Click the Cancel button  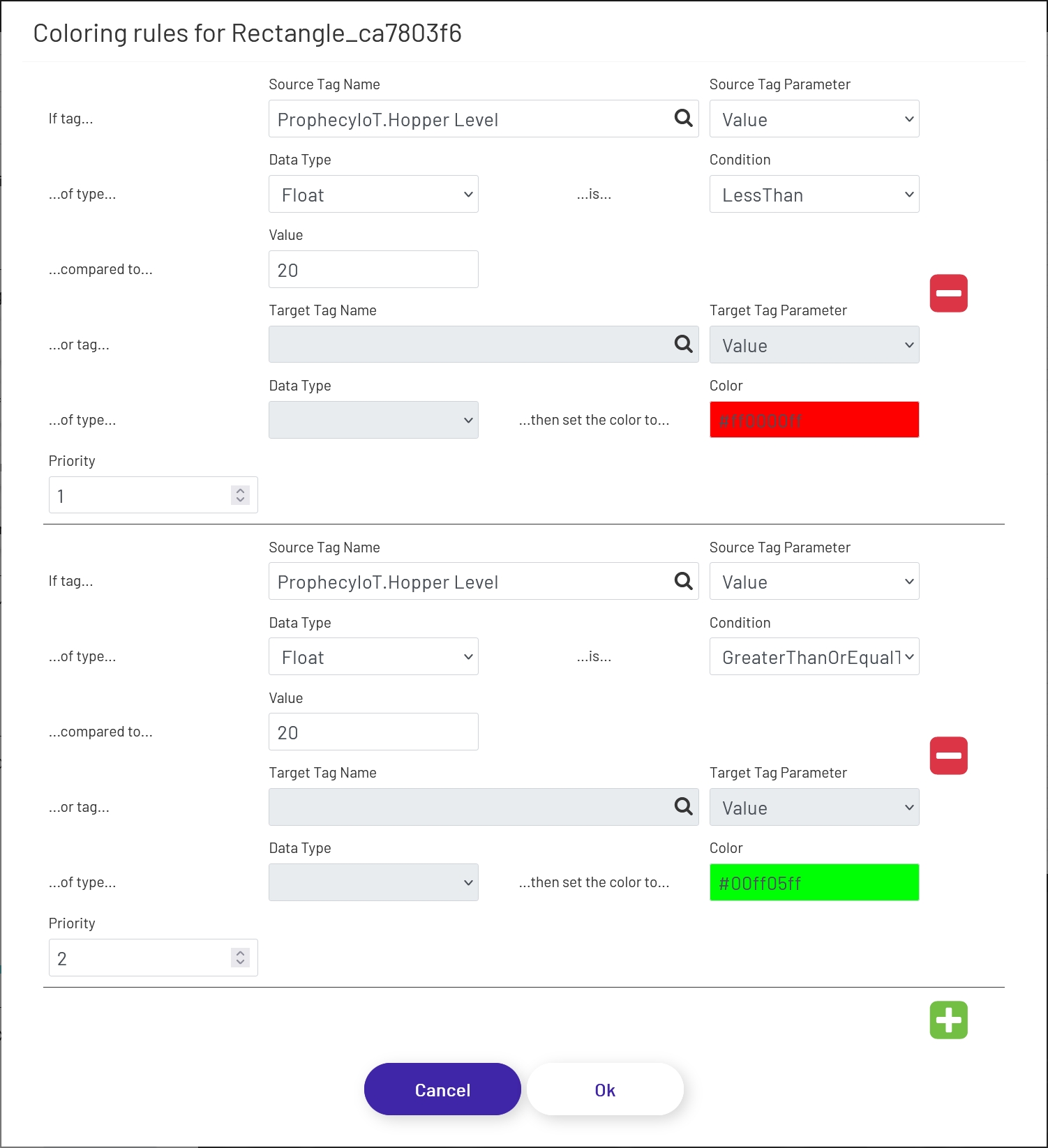coord(442,1089)
